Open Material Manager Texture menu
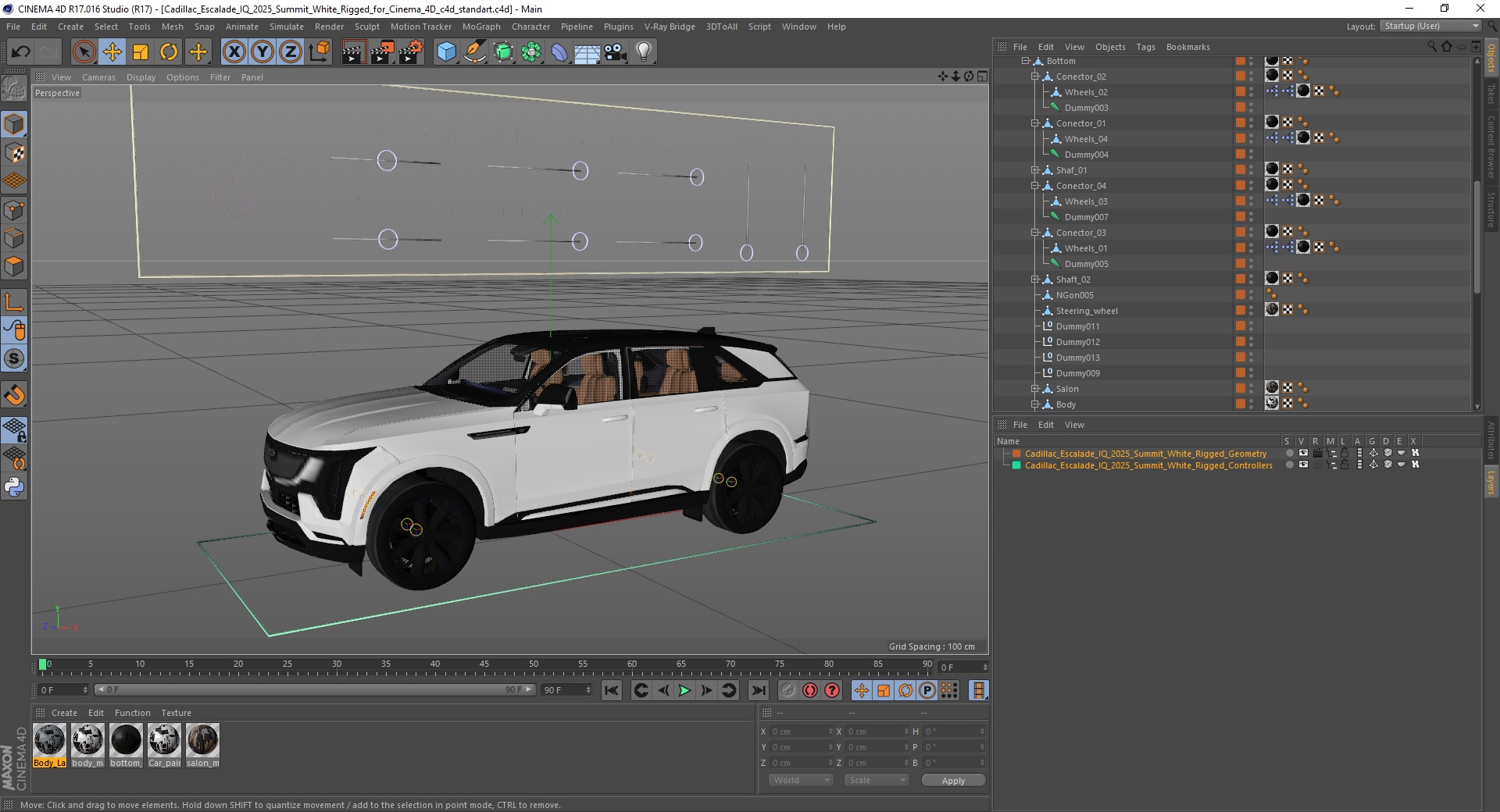The width and height of the screenshot is (1500, 812). 176,713
